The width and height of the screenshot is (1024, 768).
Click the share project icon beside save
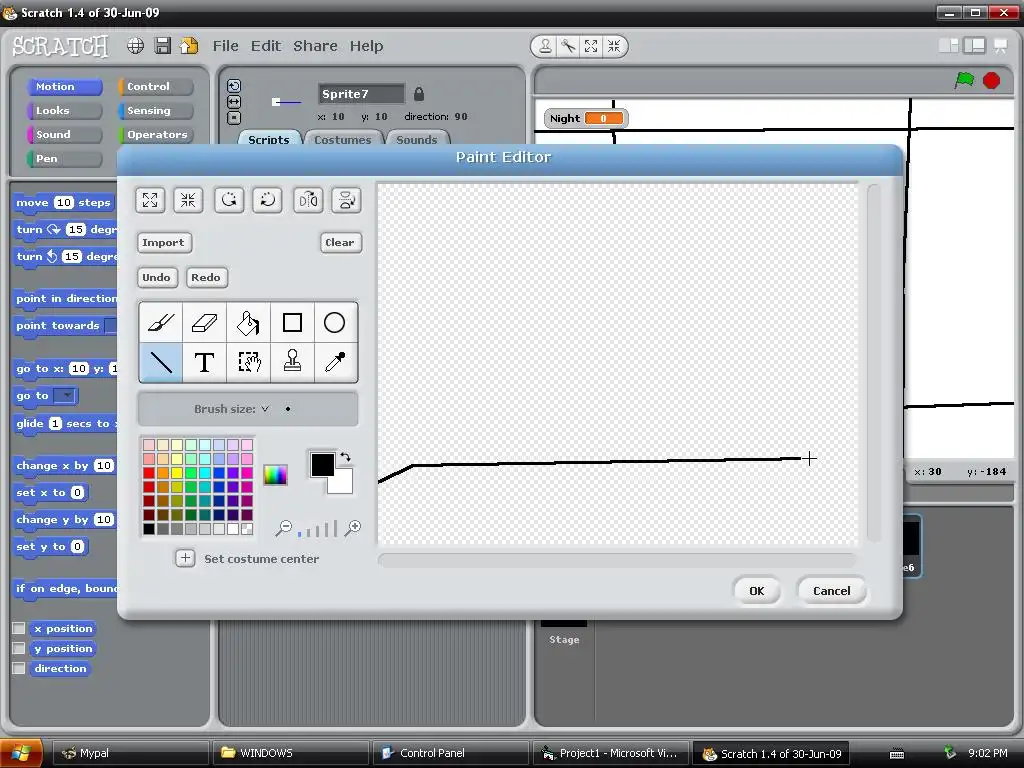tap(189, 46)
